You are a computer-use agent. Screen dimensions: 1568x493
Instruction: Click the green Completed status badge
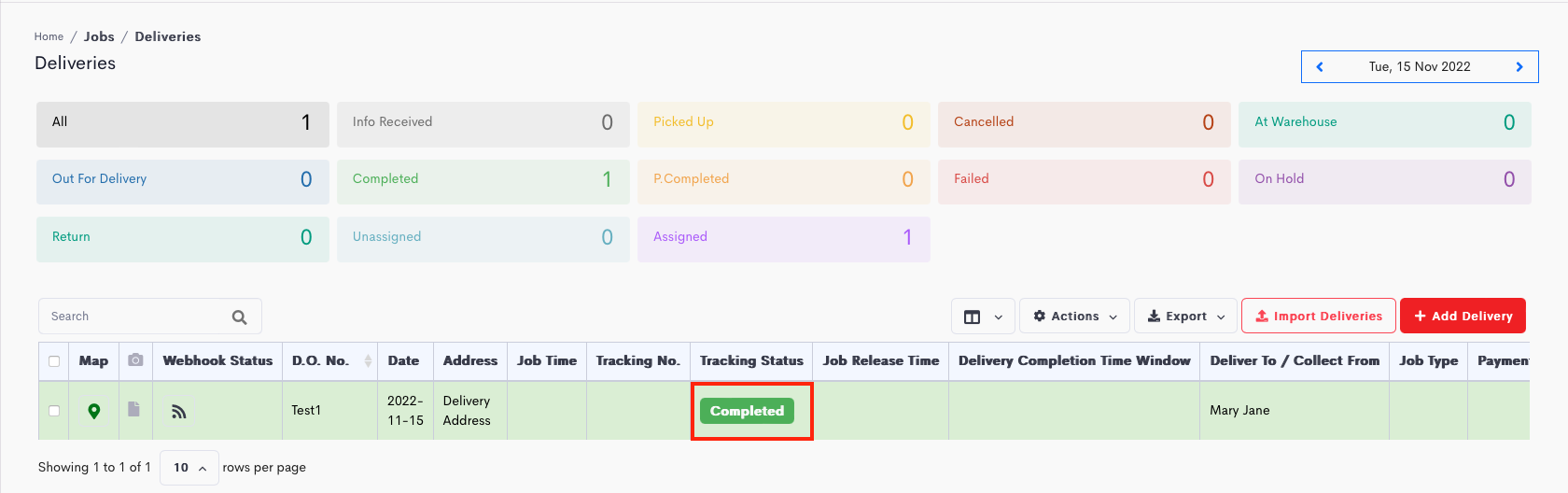[747, 411]
